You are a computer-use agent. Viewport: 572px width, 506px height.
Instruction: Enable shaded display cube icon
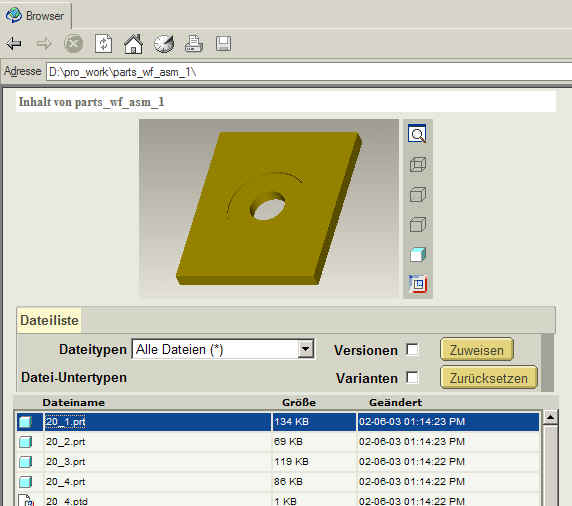pos(418,255)
